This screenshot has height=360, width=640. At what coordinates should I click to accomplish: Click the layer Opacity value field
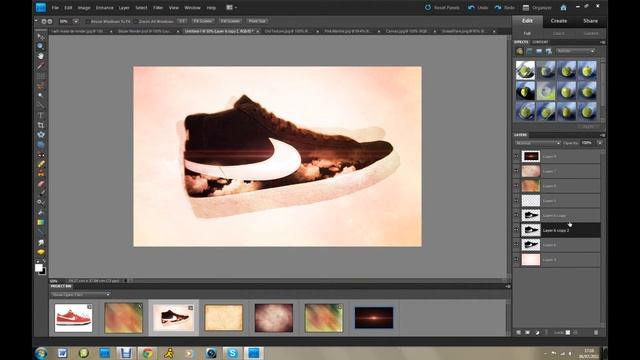[587, 143]
